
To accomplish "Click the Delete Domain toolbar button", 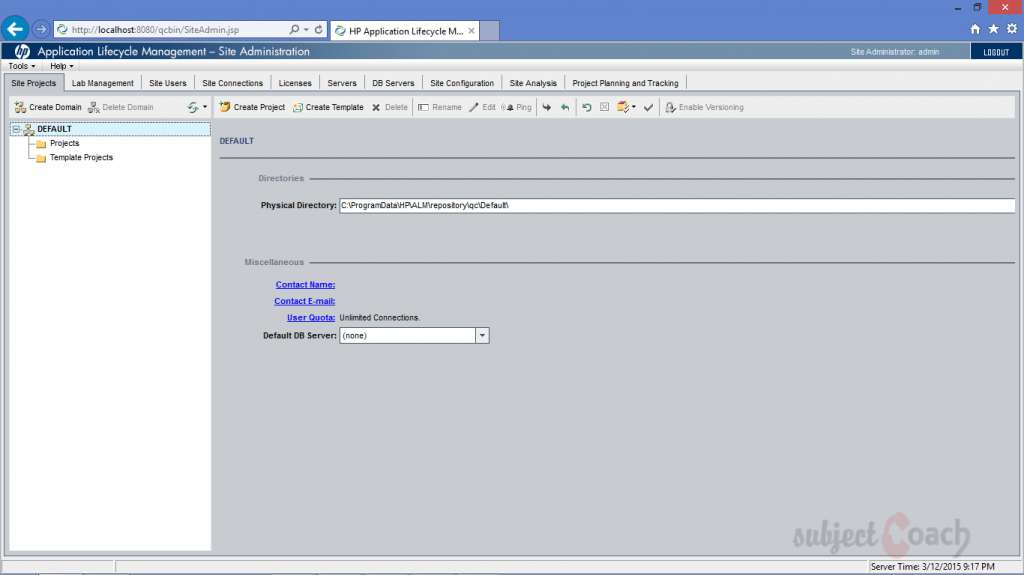I will 121,107.
